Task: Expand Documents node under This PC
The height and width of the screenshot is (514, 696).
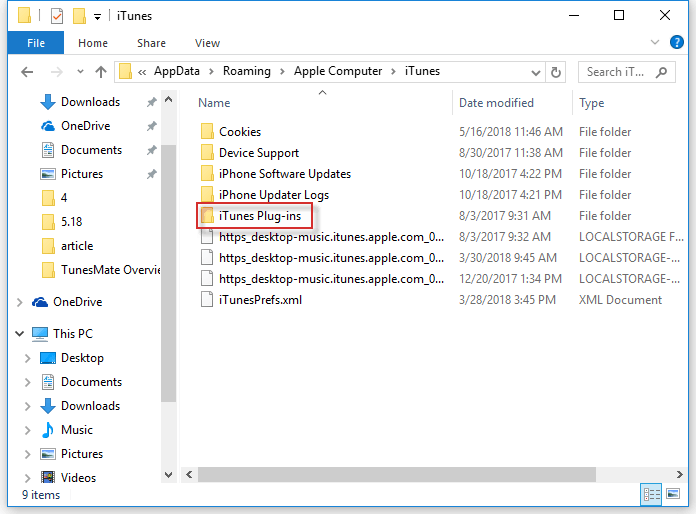Action: tap(28, 382)
